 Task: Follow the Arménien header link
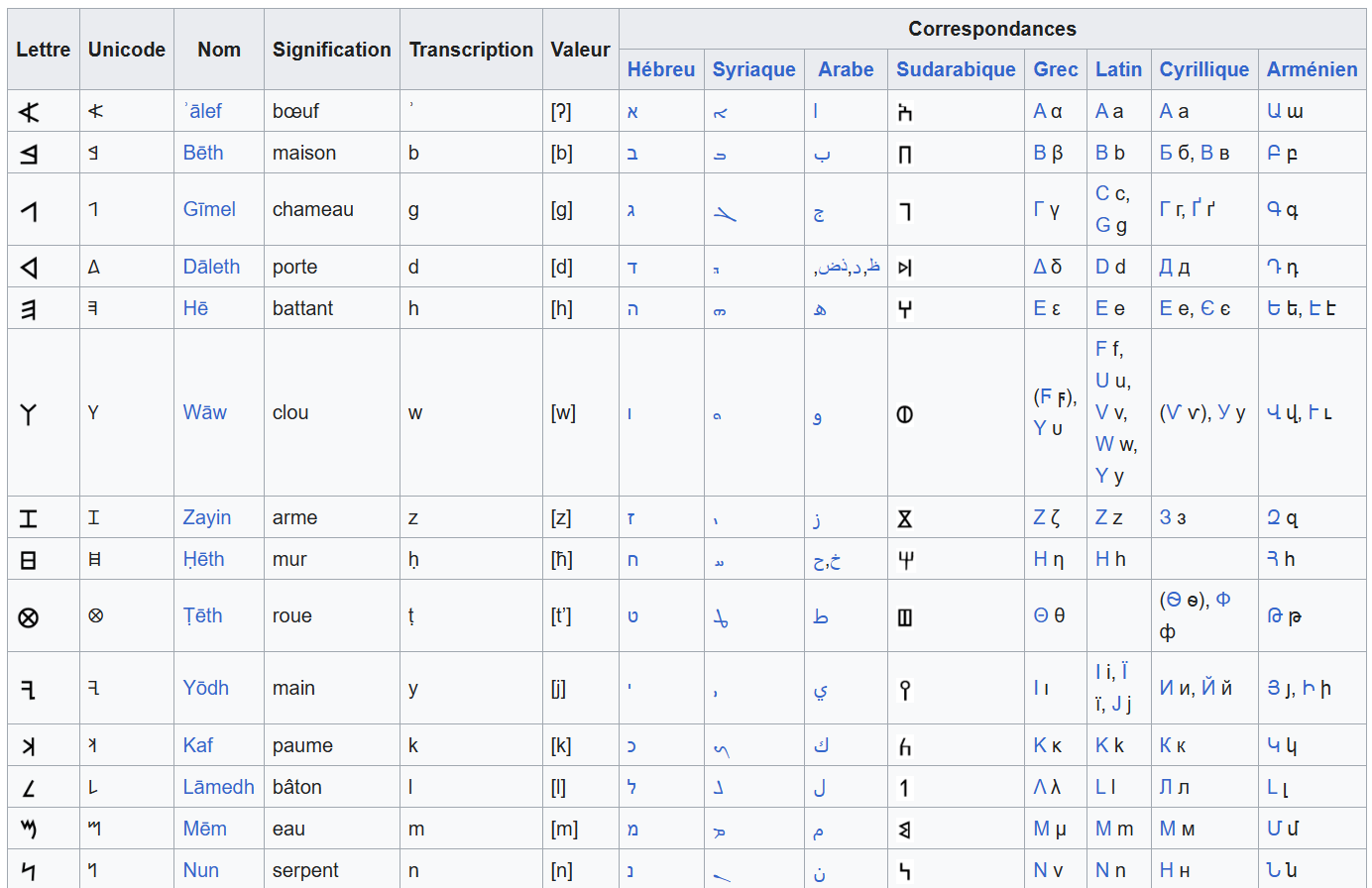coord(1312,69)
